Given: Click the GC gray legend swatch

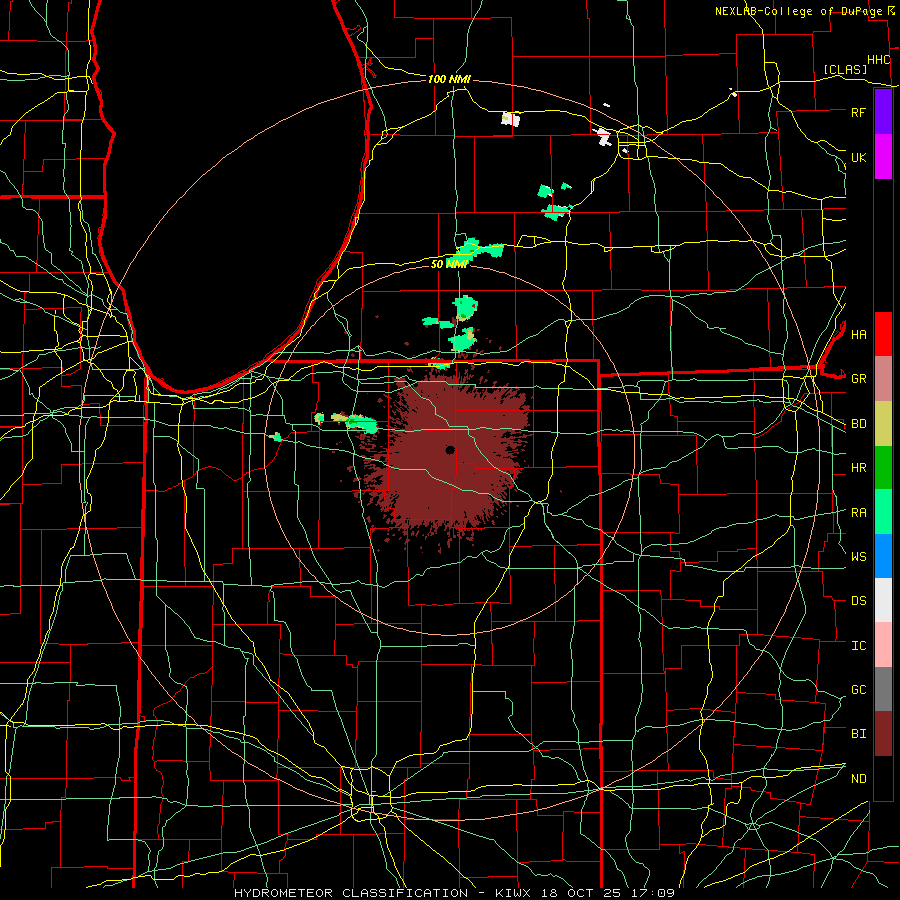Looking at the screenshot, I should point(883,689).
